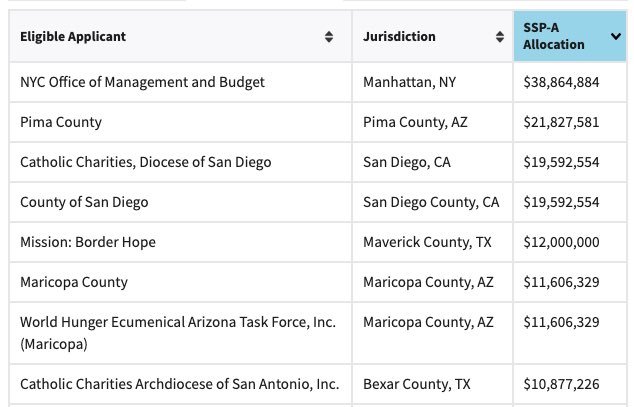Select the Pima County applicant cell
The image size is (634, 407).
point(180,122)
